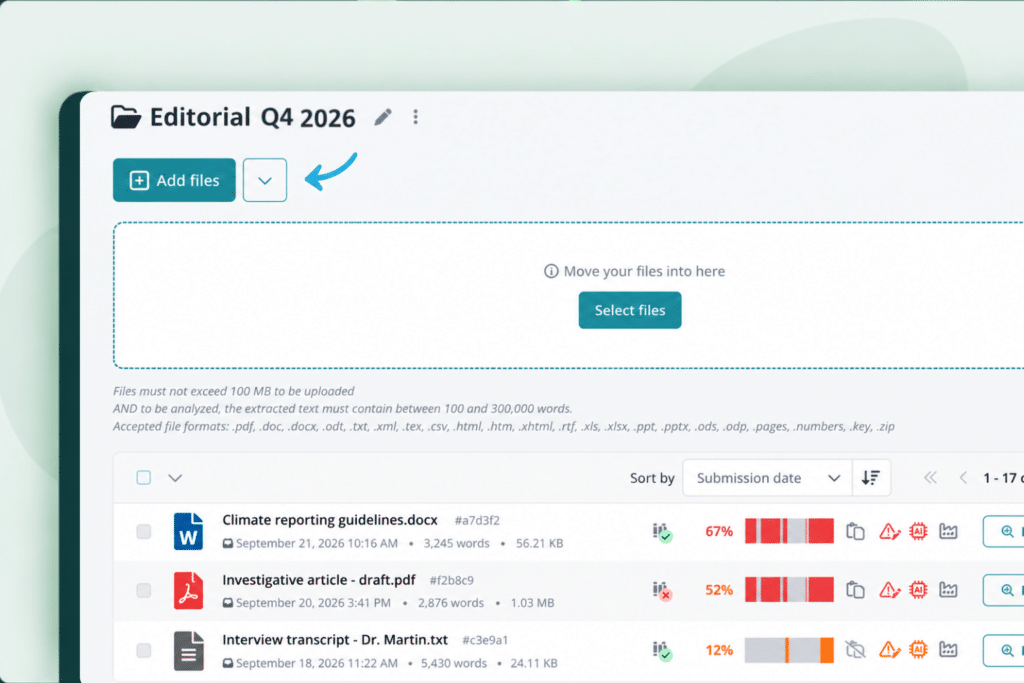Open the magnifier report button for Climate reporting guidelines
The image size is (1024, 683).
(x=1004, y=532)
